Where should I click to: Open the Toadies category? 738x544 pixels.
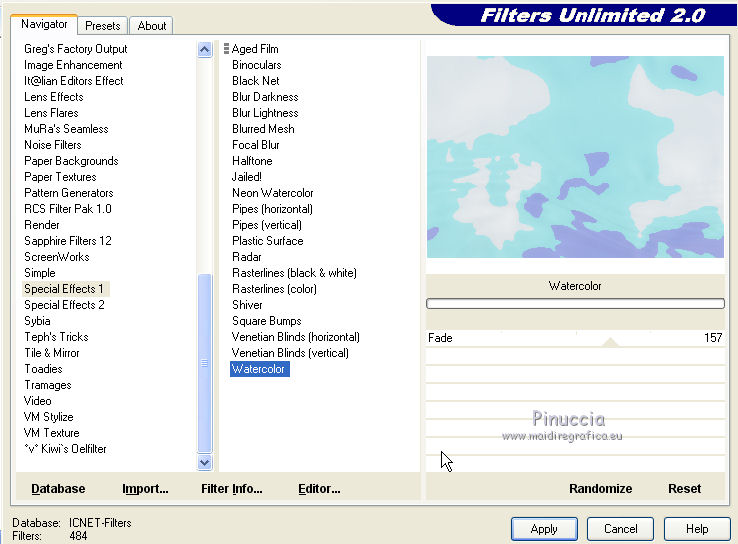tap(43, 369)
